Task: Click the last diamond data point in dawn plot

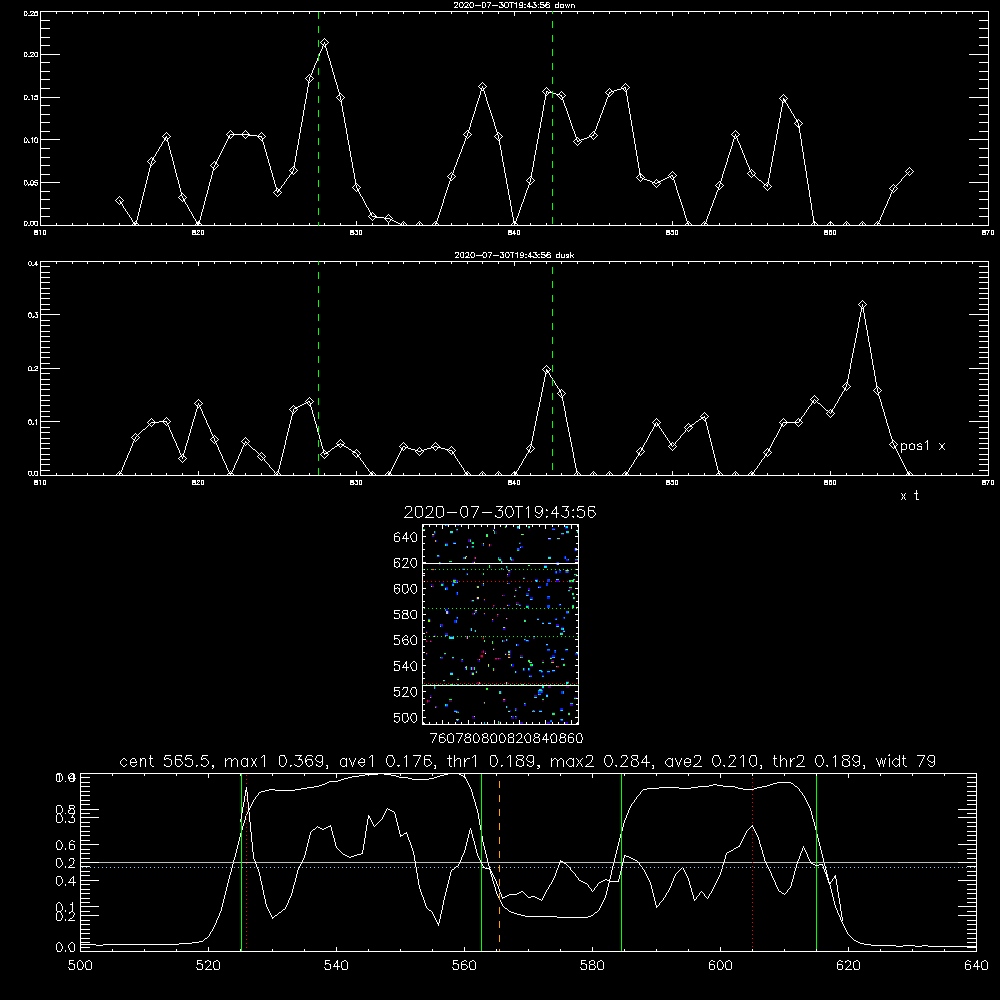Action: pyautogui.click(x=909, y=172)
